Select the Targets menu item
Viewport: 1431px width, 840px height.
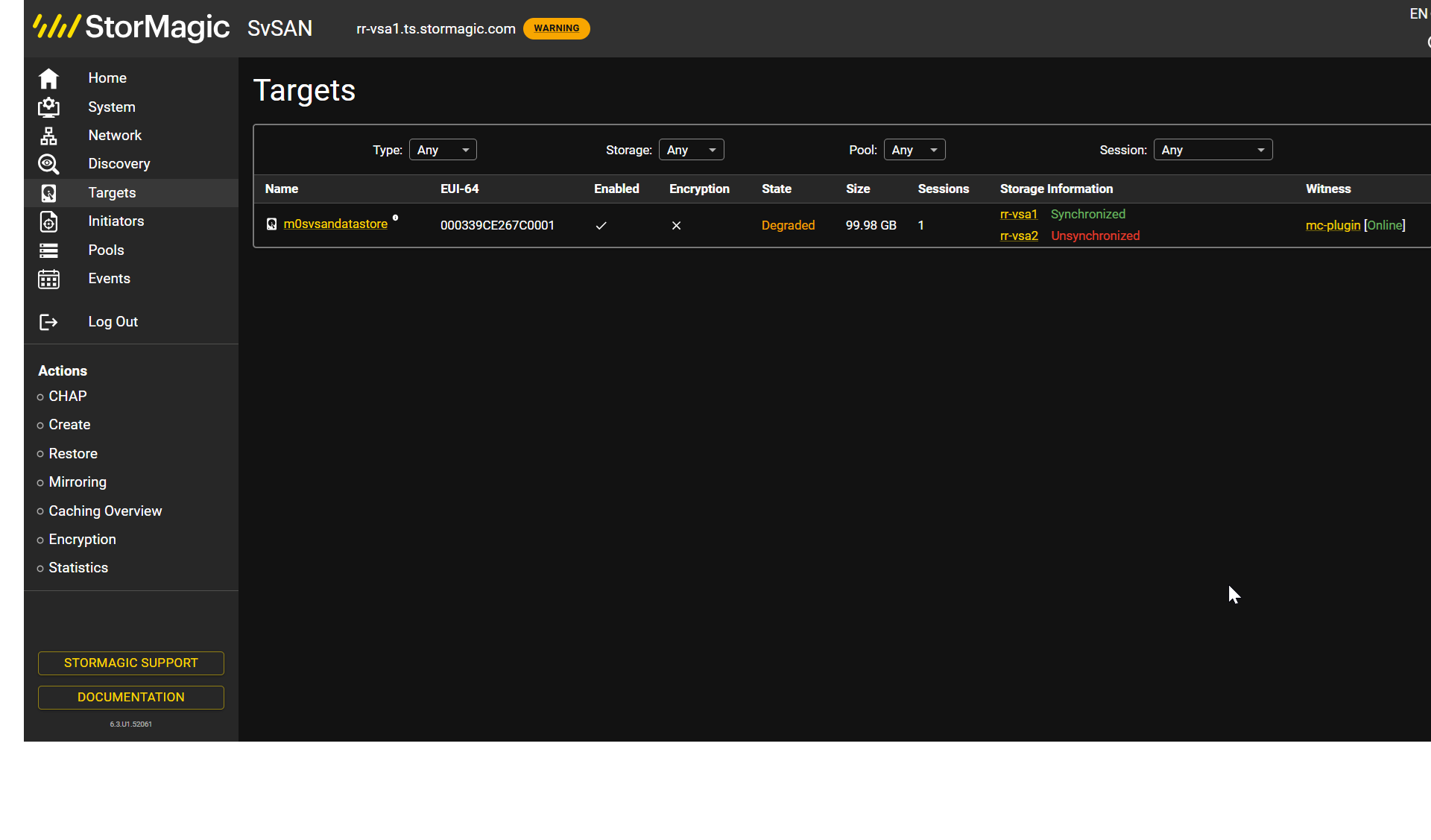pyautogui.click(x=112, y=193)
